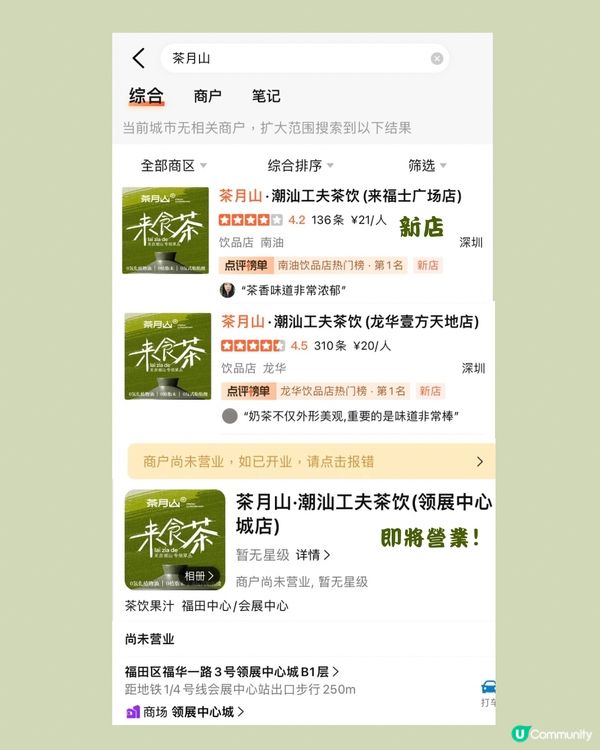
Task: Switch to the 笔记 tab
Action: pyautogui.click(x=266, y=96)
